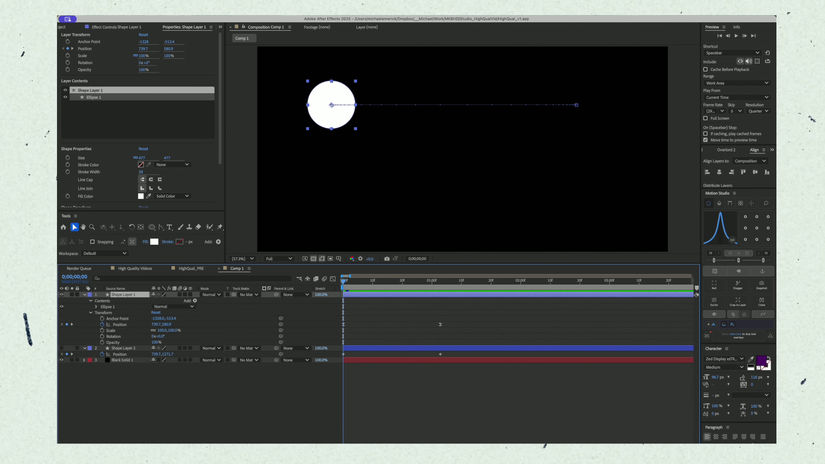Click Fill Color eyedropper icon
The height and width of the screenshot is (464, 825).
click(149, 196)
